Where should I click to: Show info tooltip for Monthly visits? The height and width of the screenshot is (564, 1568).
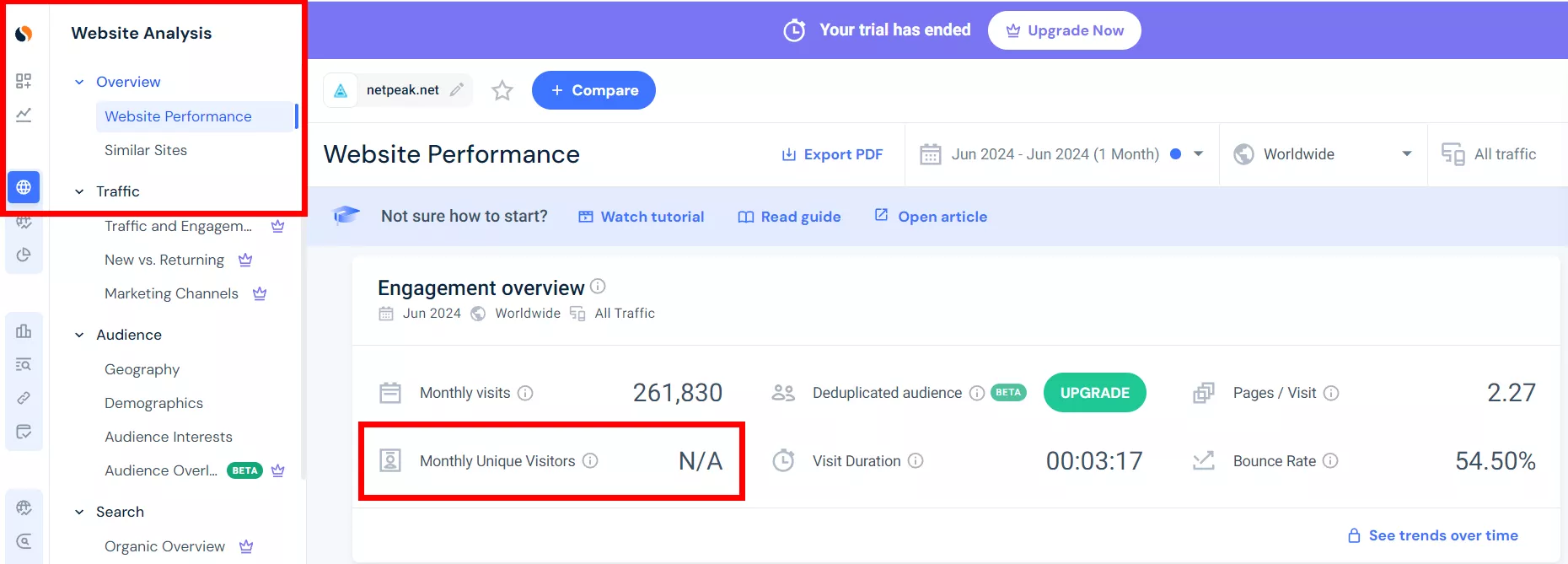click(x=525, y=393)
